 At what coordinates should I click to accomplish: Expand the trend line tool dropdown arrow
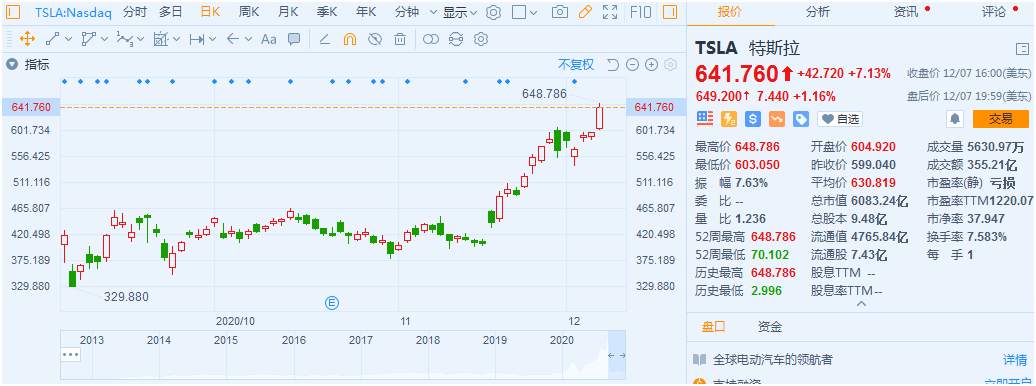tap(68, 39)
